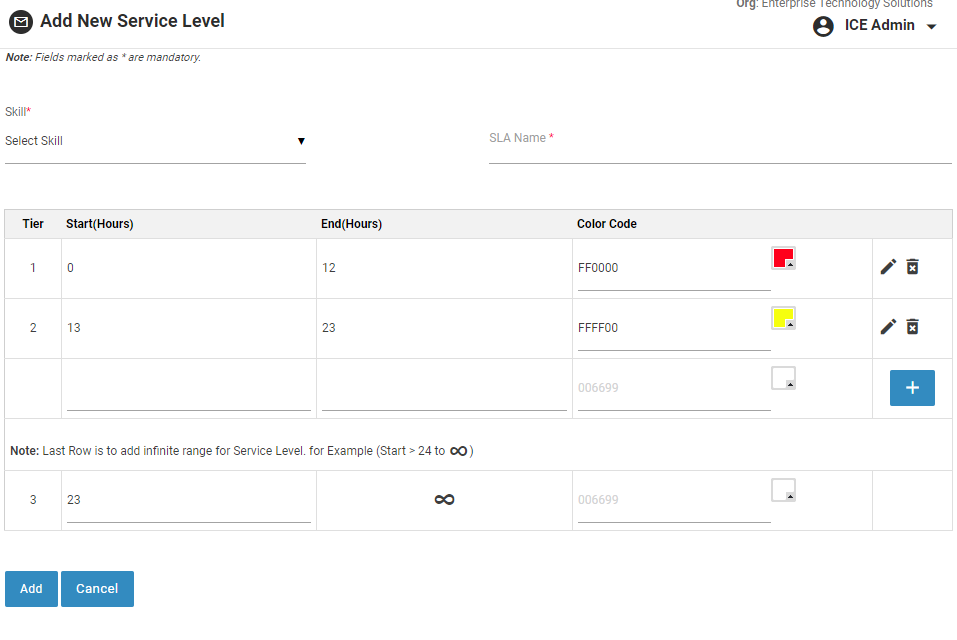Click the edit pencil icon for Tier 1
Screen dimensions: 957x640
(x=887, y=267)
